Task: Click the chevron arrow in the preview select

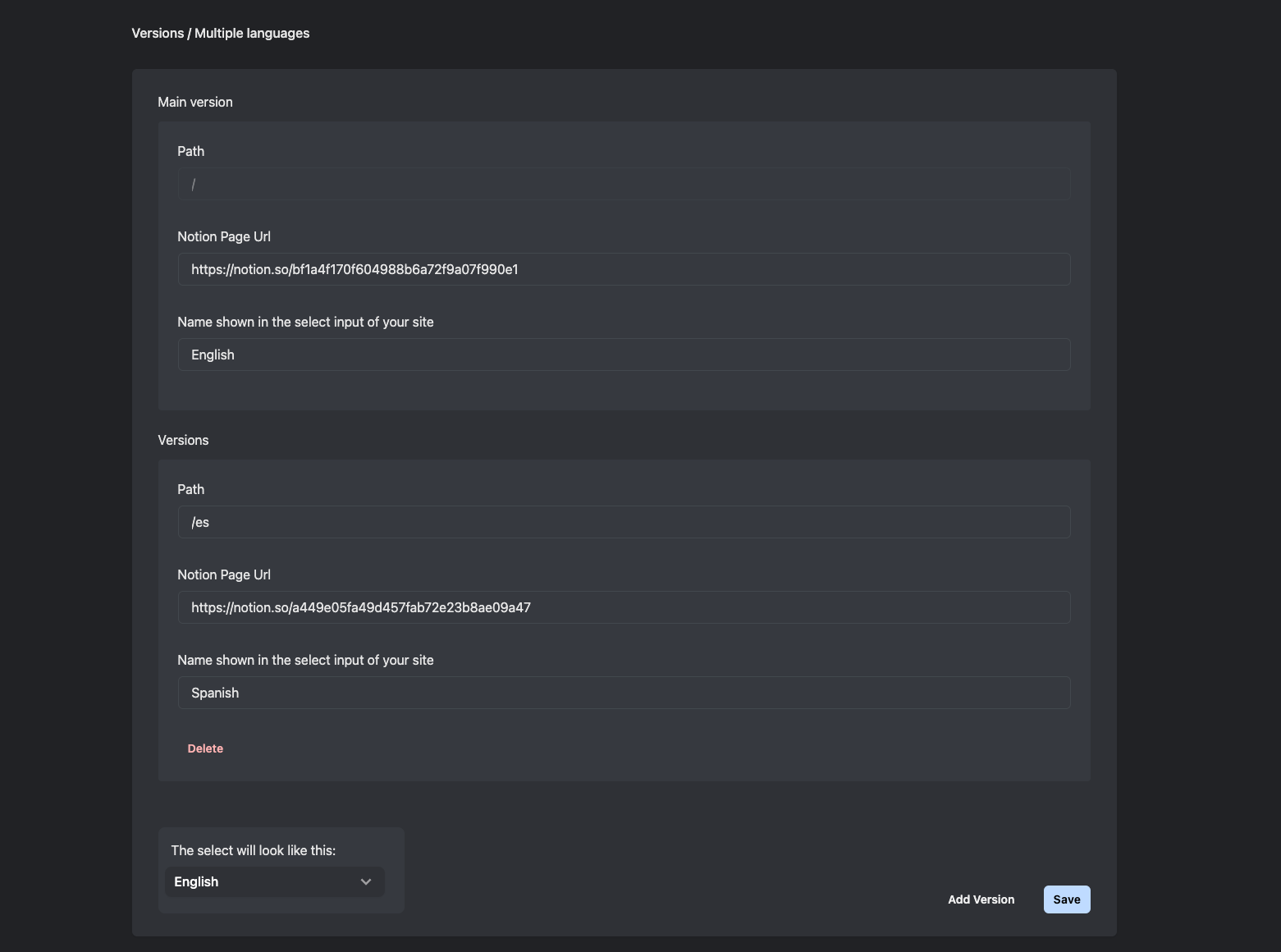Action: [366, 882]
